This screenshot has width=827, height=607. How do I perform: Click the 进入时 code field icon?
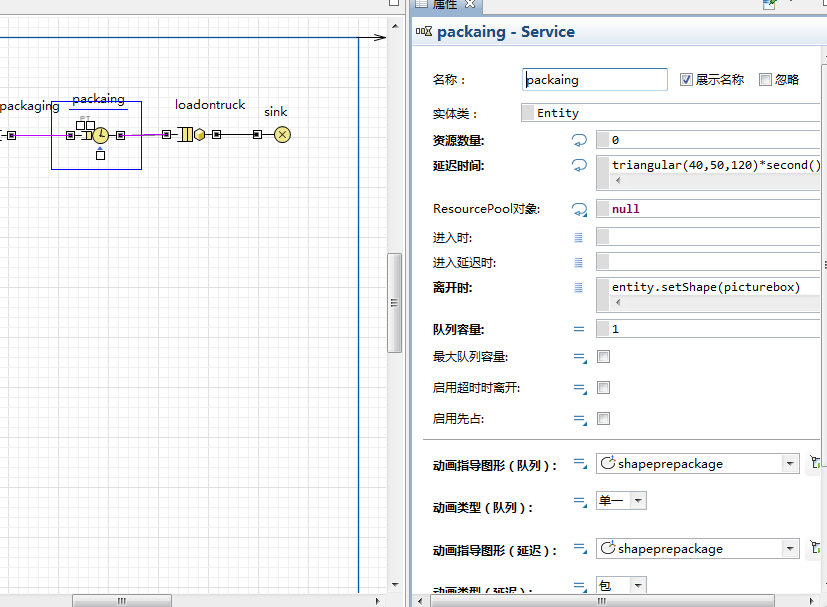(x=579, y=238)
